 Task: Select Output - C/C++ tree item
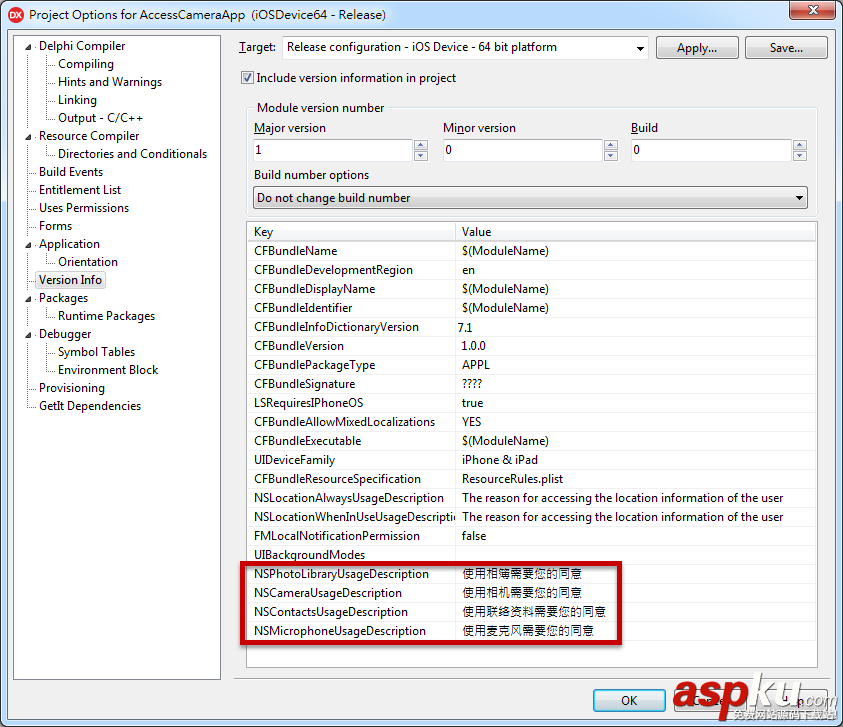(x=101, y=118)
